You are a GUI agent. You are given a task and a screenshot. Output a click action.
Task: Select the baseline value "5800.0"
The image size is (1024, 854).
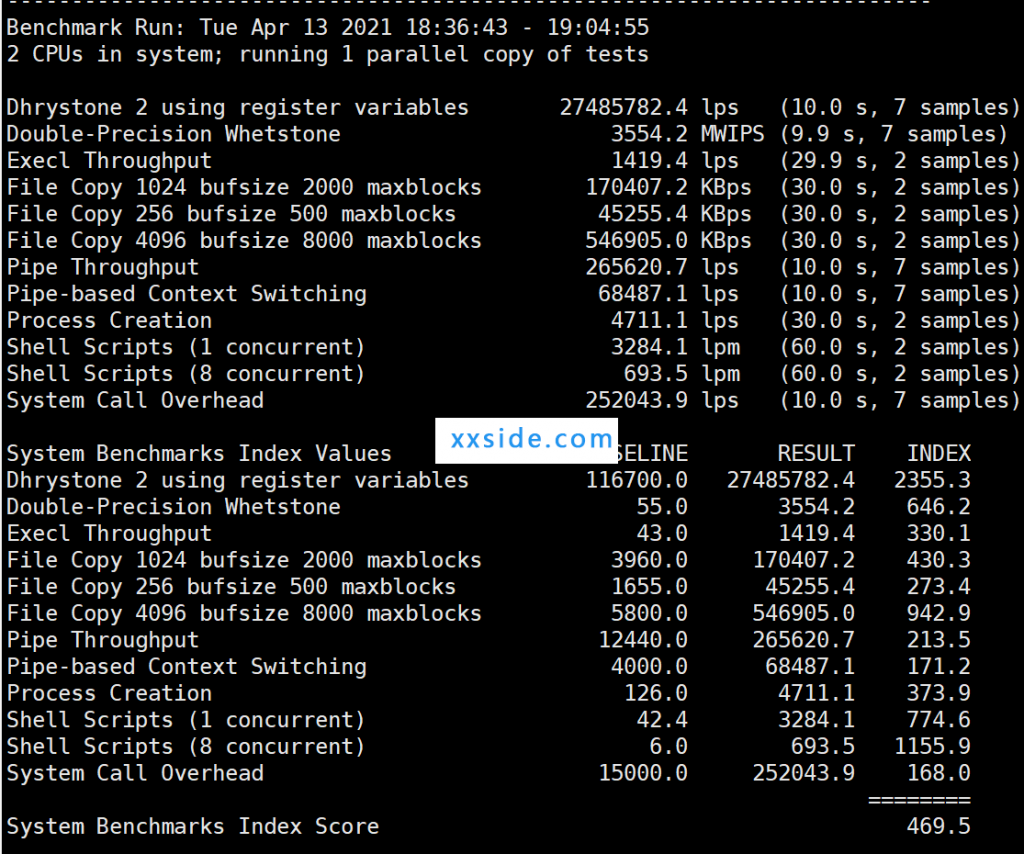(x=650, y=614)
